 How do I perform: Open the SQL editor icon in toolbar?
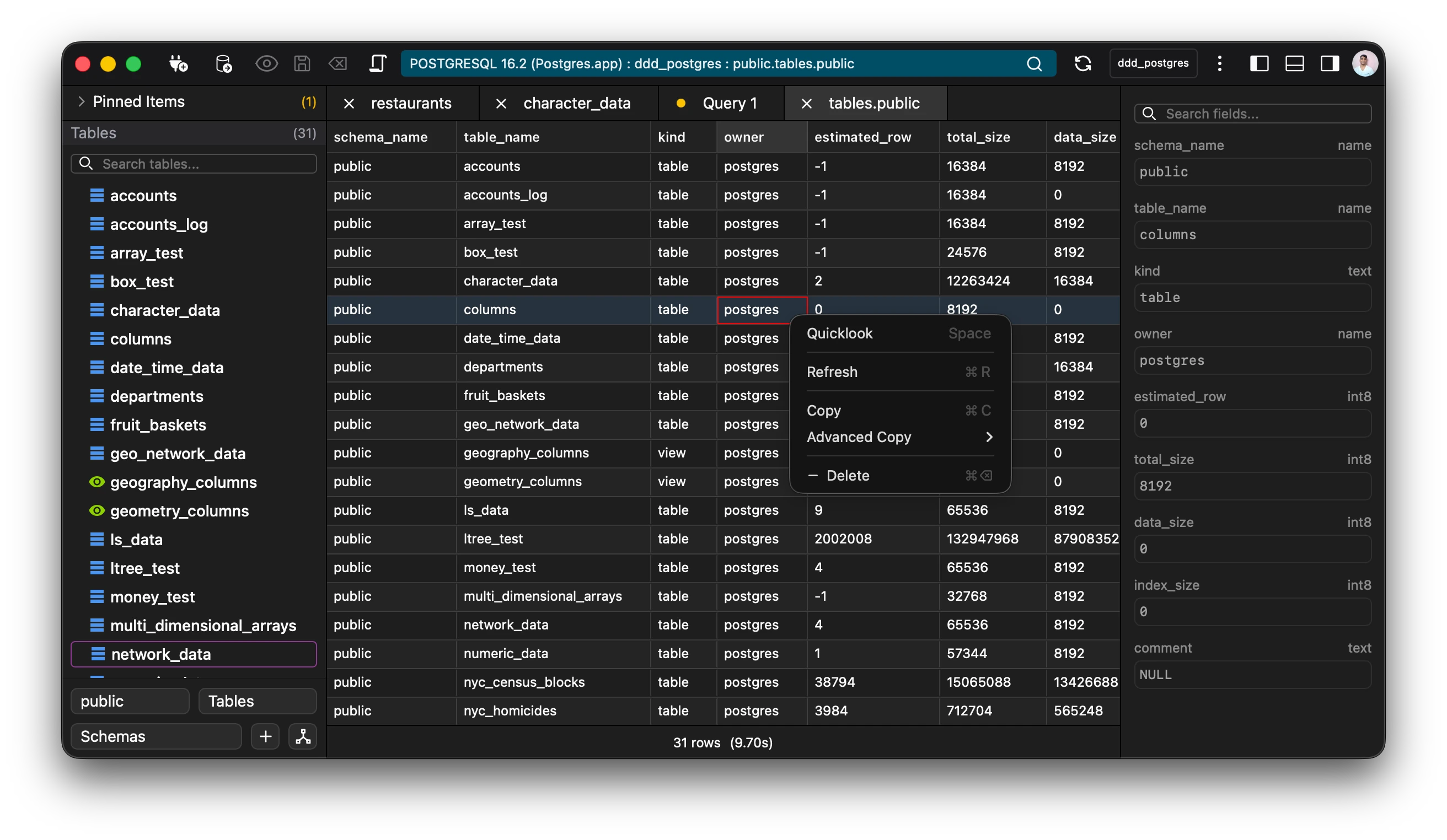[377, 64]
